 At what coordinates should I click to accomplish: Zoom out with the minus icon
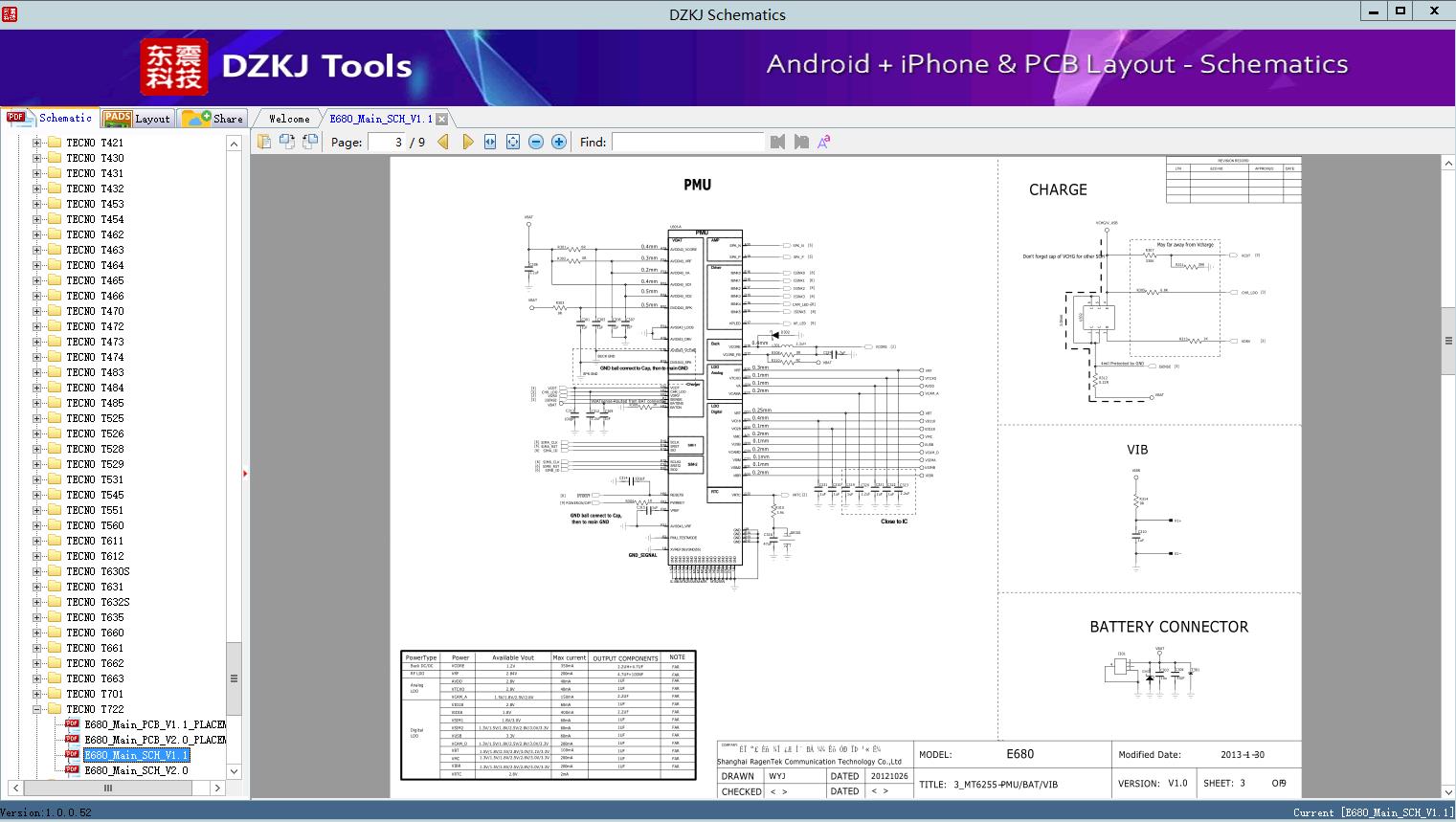click(536, 142)
